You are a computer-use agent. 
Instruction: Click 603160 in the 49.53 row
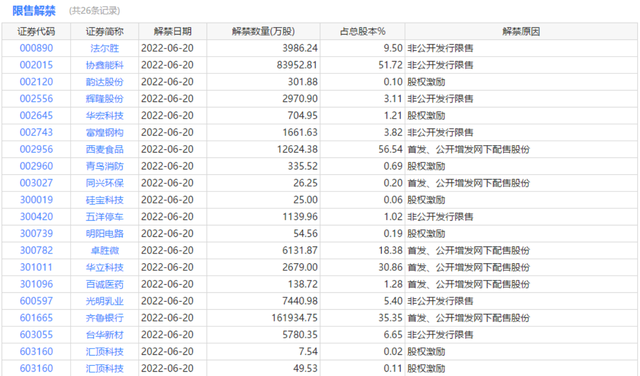click(x=36, y=369)
